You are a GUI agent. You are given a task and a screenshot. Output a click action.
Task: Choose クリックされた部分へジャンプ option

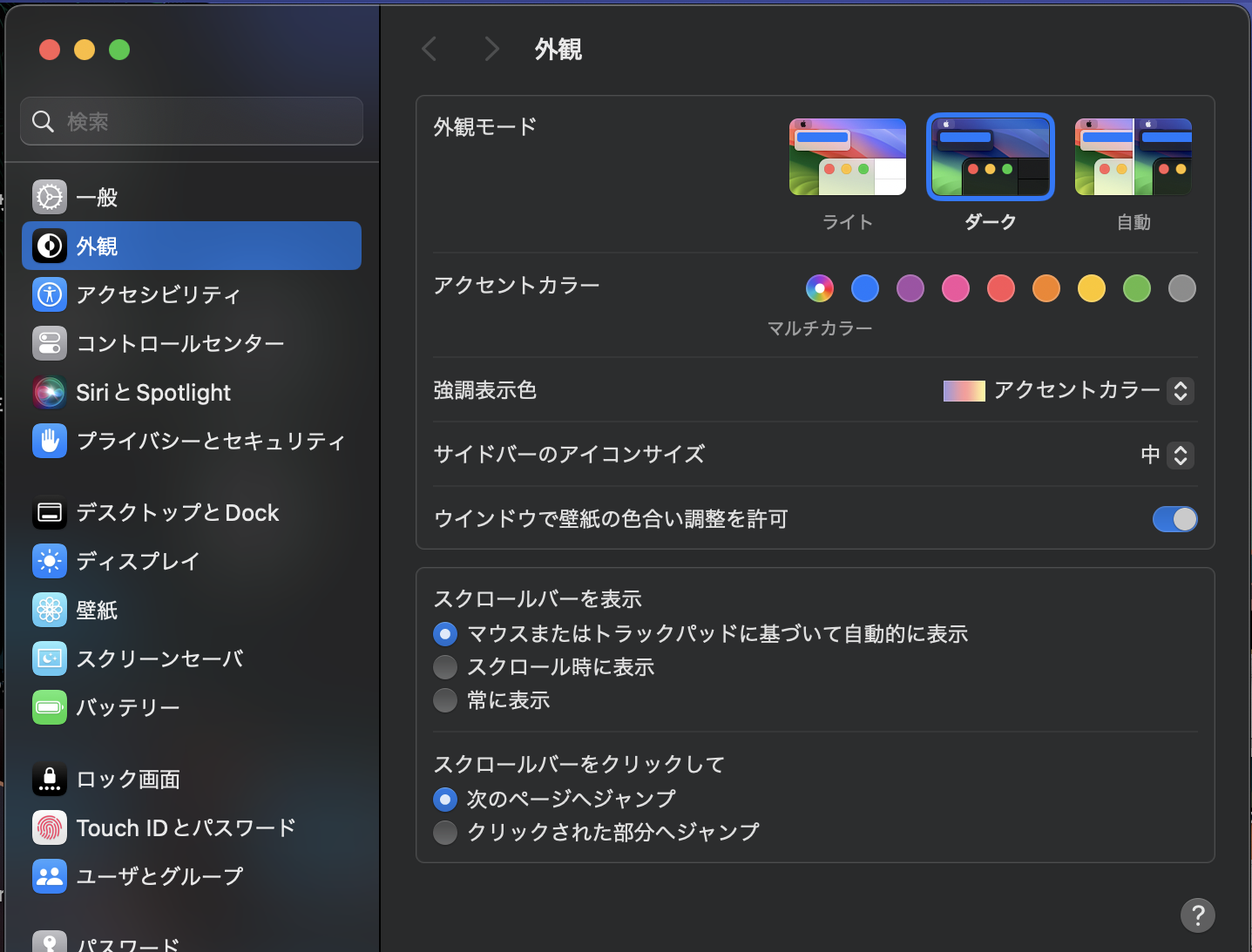click(x=445, y=832)
